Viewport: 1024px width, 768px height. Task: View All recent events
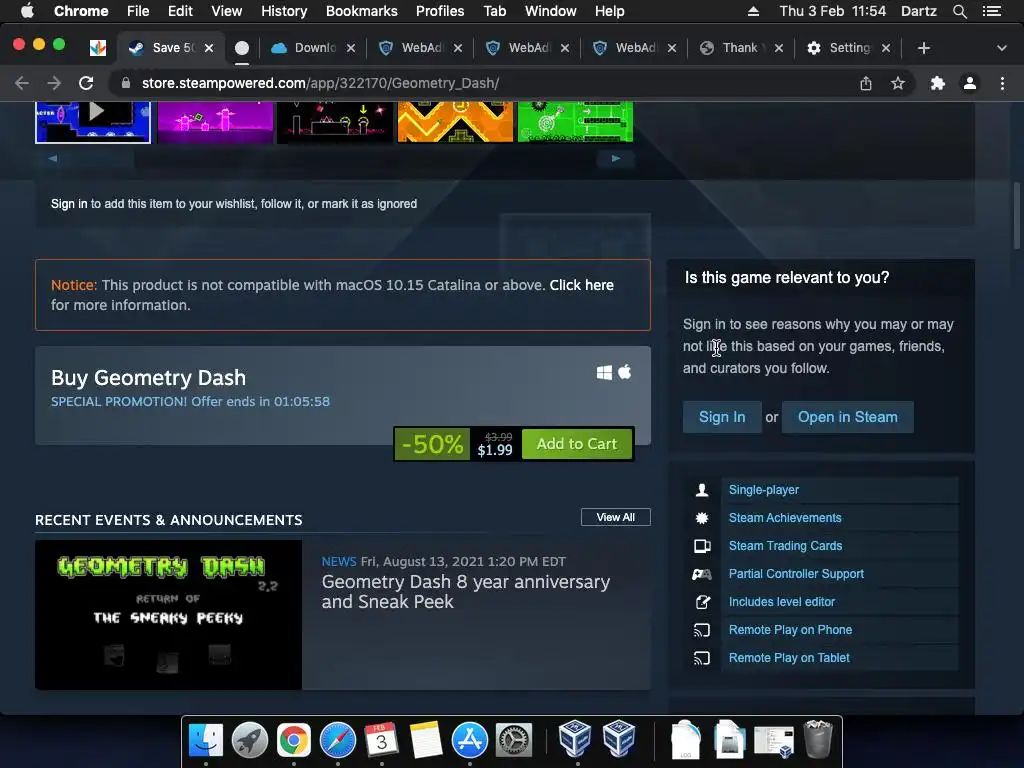(615, 517)
